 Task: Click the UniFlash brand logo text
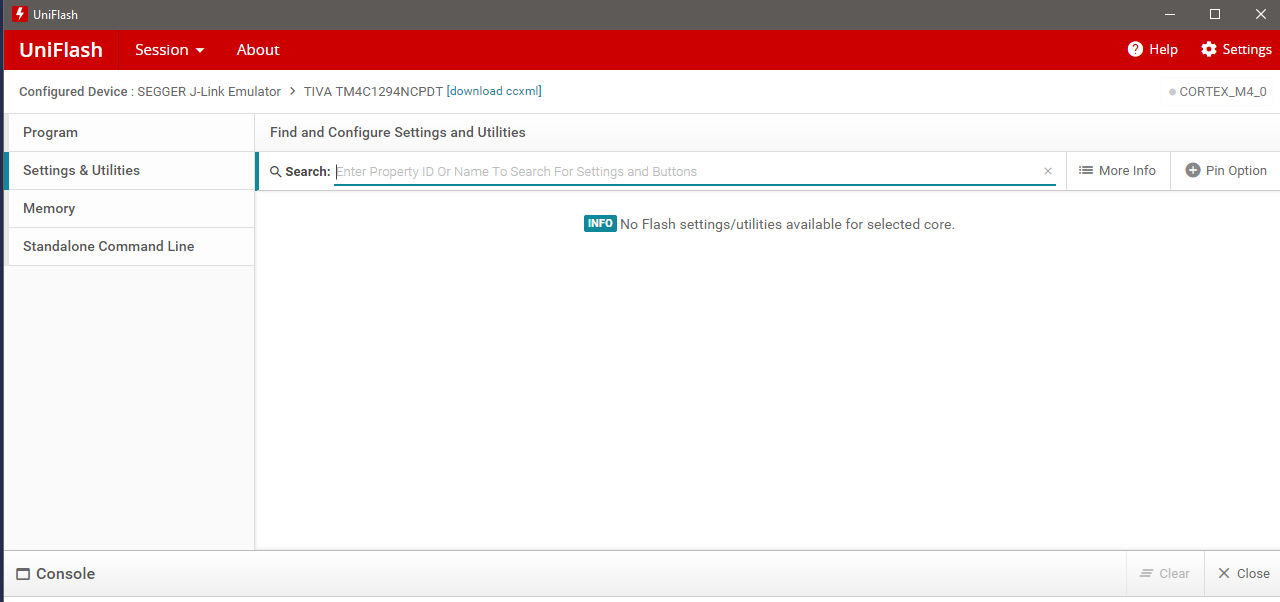(x=61, y=50)
